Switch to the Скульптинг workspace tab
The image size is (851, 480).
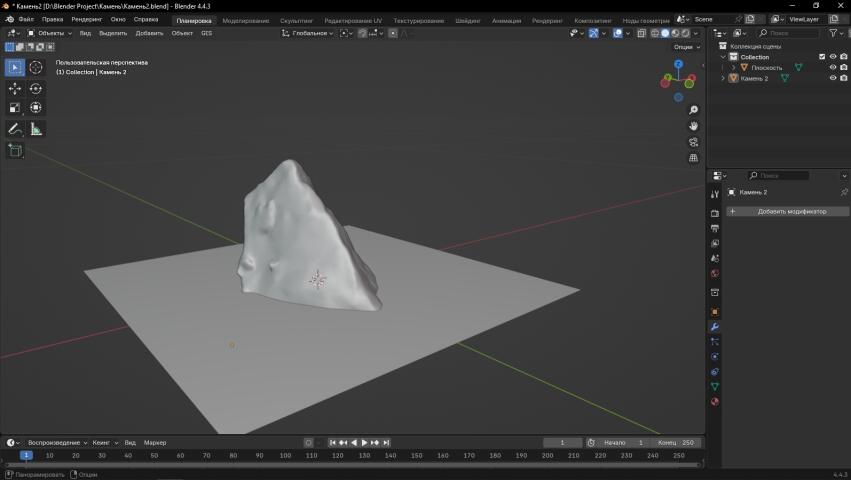[296, 21]
